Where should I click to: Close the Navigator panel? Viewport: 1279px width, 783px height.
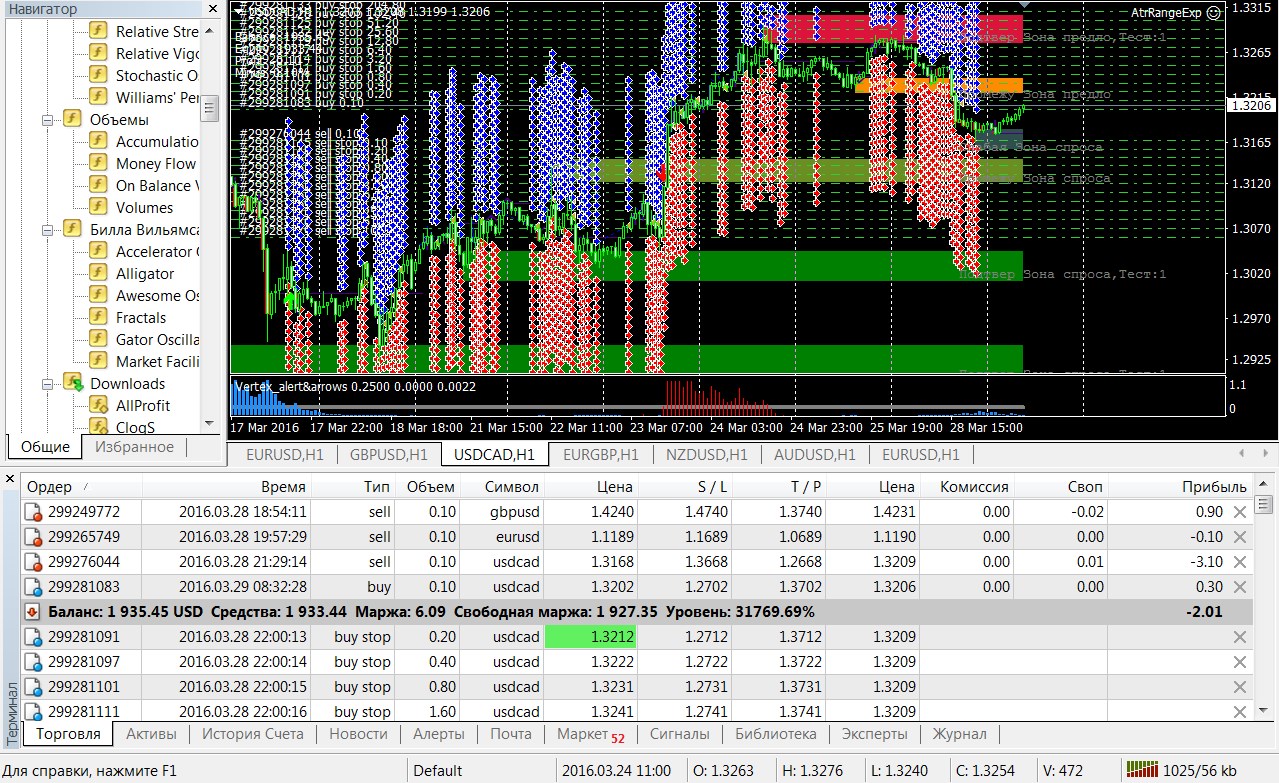tap(212, 9)
